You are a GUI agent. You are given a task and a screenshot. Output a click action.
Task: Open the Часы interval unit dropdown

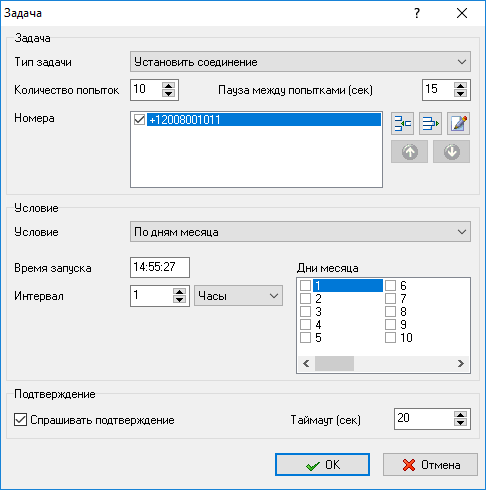point(238,296)
